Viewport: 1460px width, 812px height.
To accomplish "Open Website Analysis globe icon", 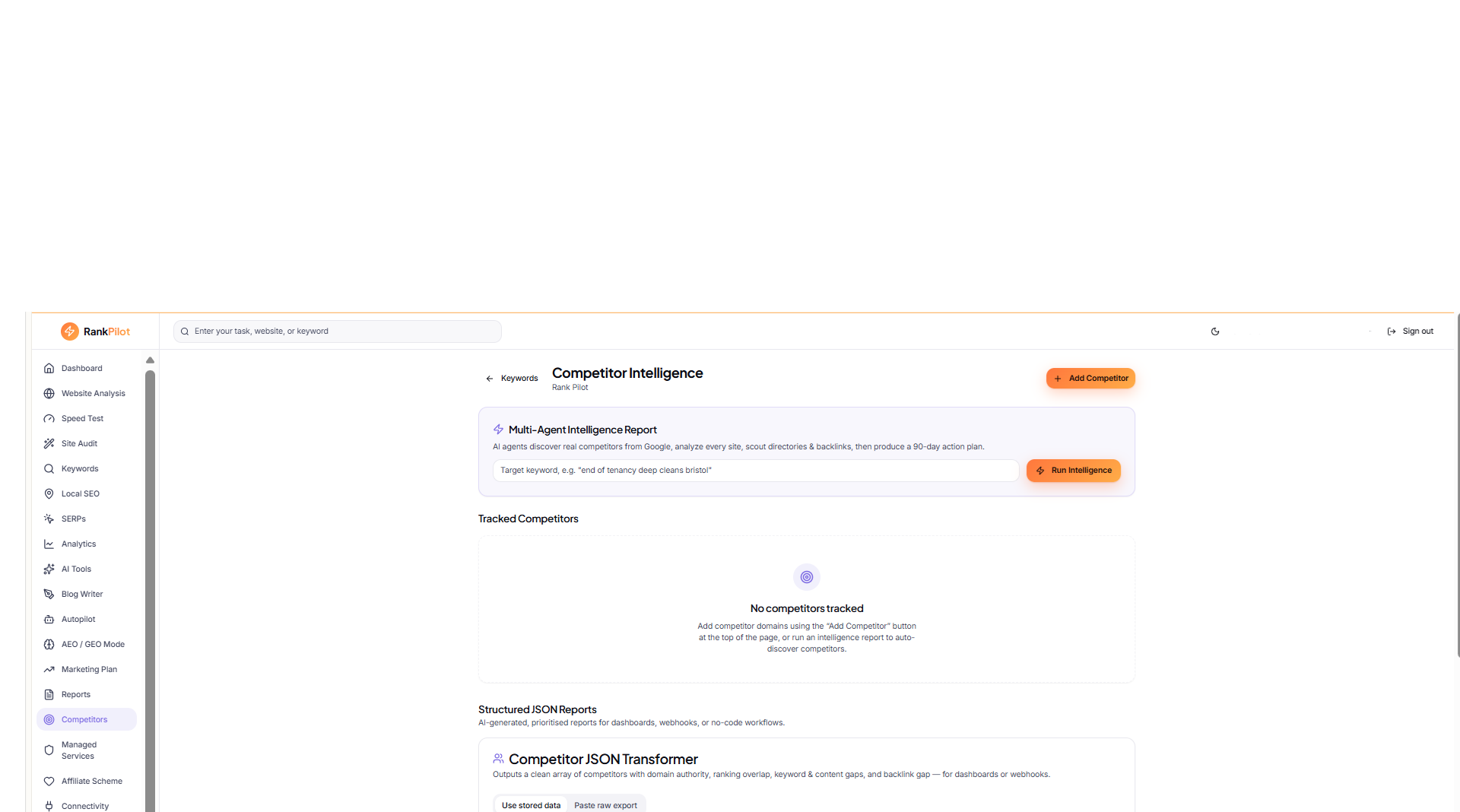I will pos(49,393).
